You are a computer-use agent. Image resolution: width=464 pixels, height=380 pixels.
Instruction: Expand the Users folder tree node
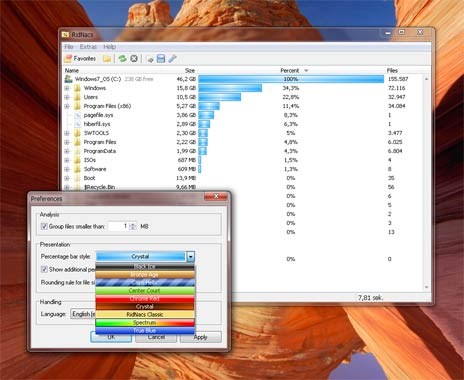67,97
